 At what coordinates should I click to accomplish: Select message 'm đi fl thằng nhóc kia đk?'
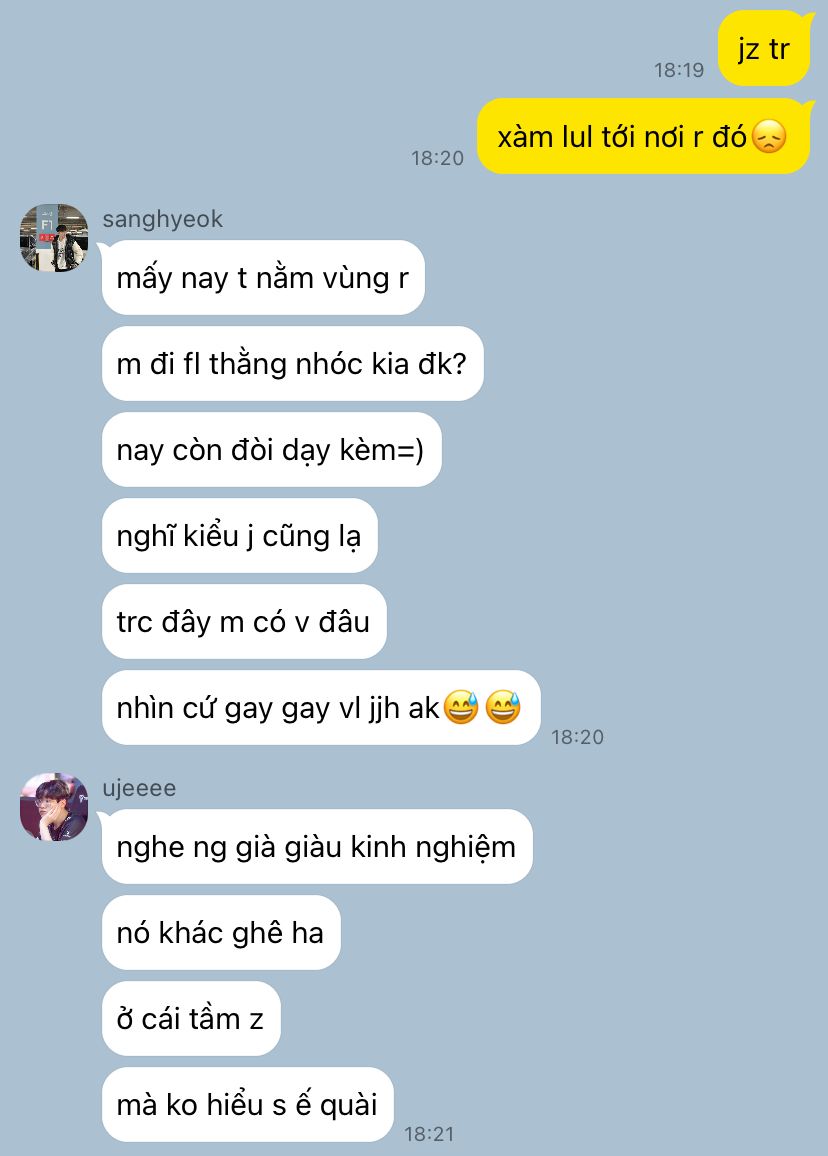click(293, 363)
